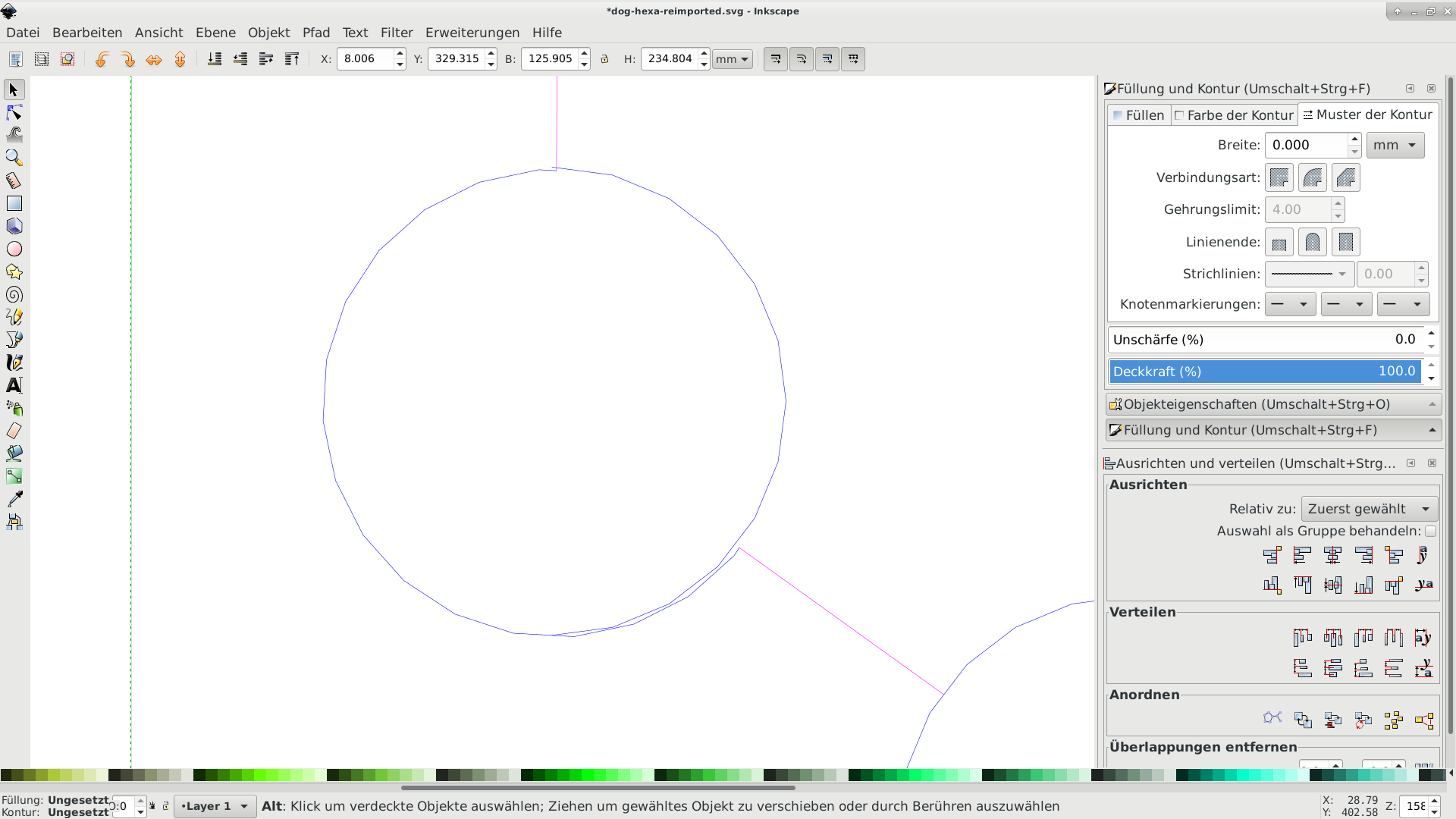Screen dimensions: 1456x819
Task: Select the text tool
Action: point(14,385)
